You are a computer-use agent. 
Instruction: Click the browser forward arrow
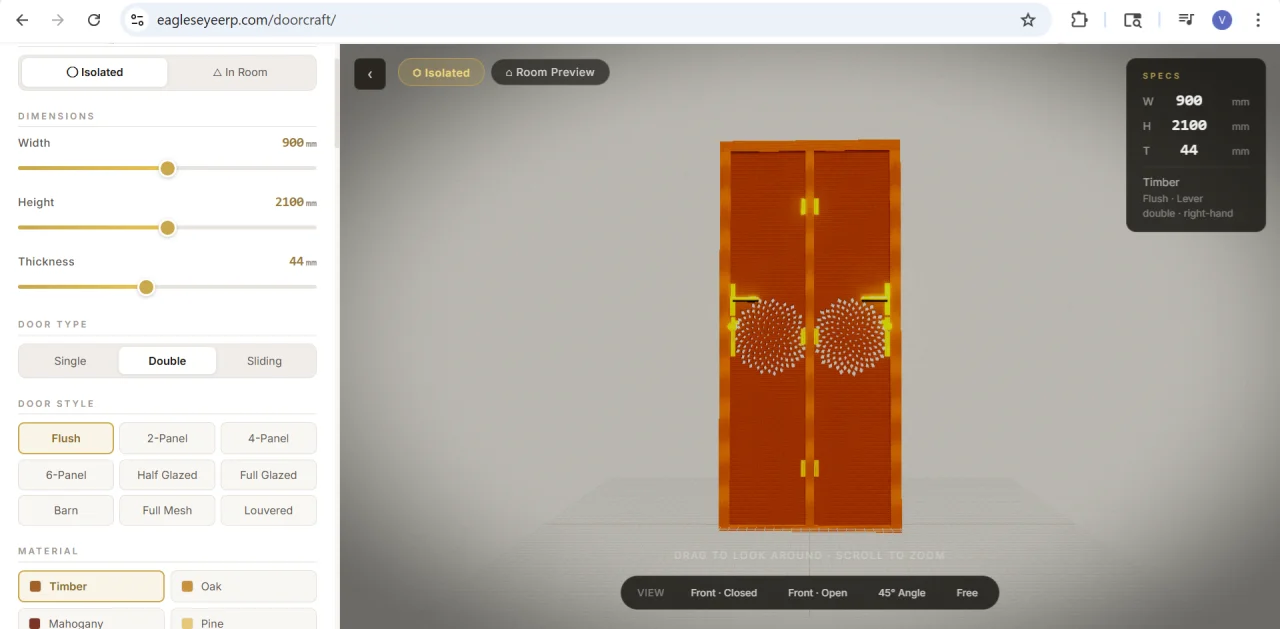pyautogui.click(x=58, y=20)
